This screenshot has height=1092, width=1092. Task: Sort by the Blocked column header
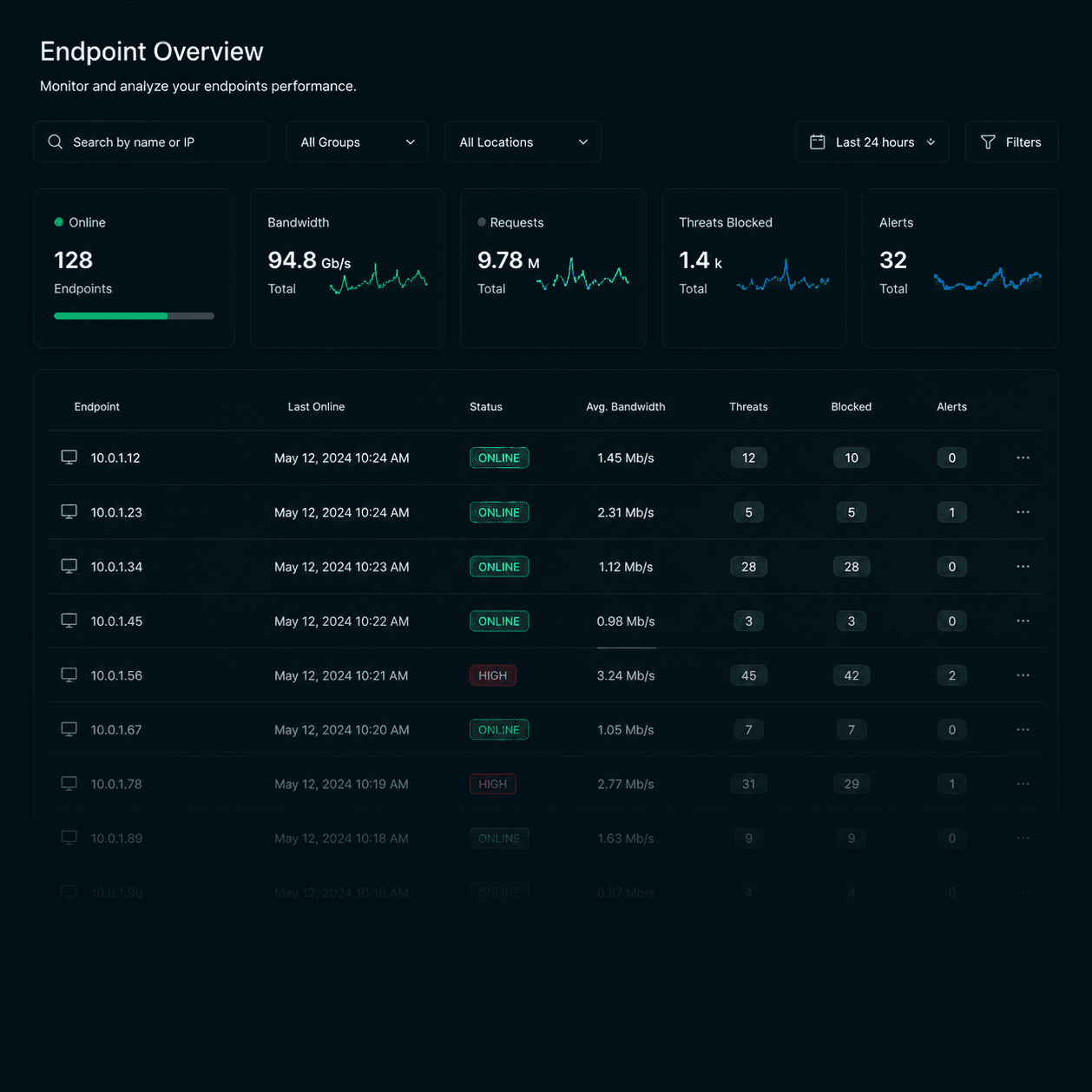pyautogui.click(x=852, y=406)
